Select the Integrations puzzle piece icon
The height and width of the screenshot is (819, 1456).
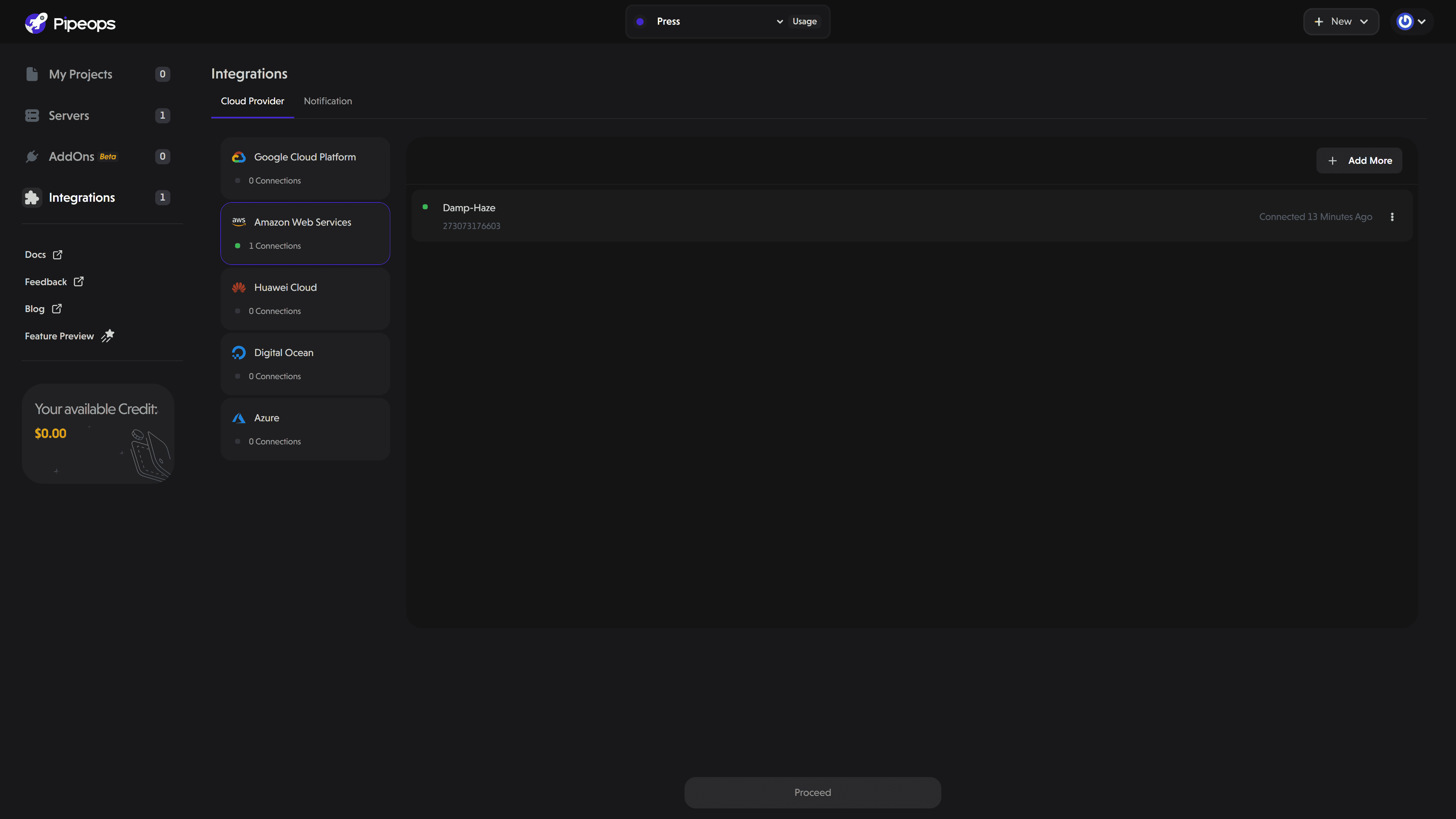(x=32, y=197)
